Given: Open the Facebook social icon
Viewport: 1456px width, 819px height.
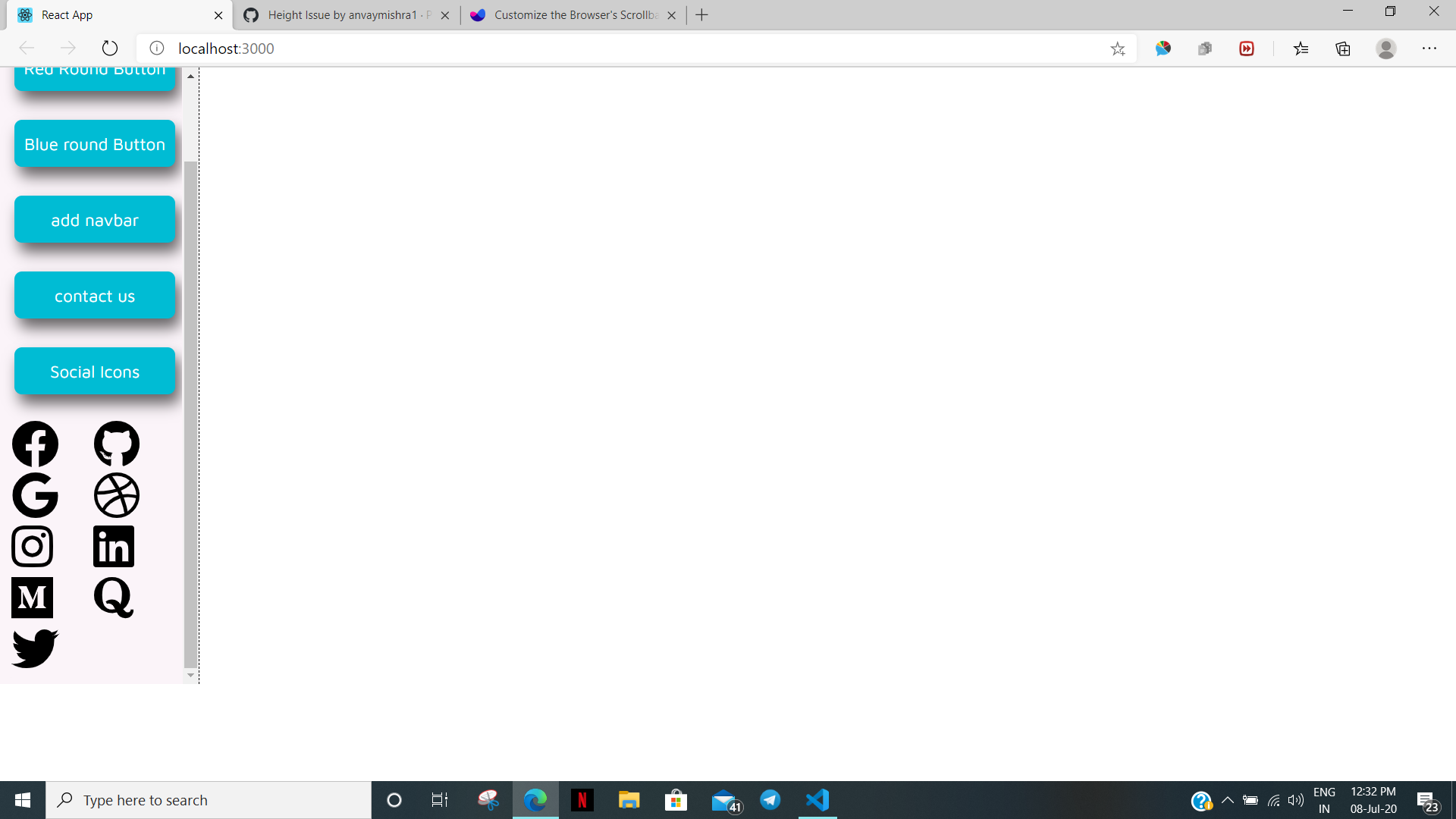Looking at the screenshot, I should [x=35, y=444].
